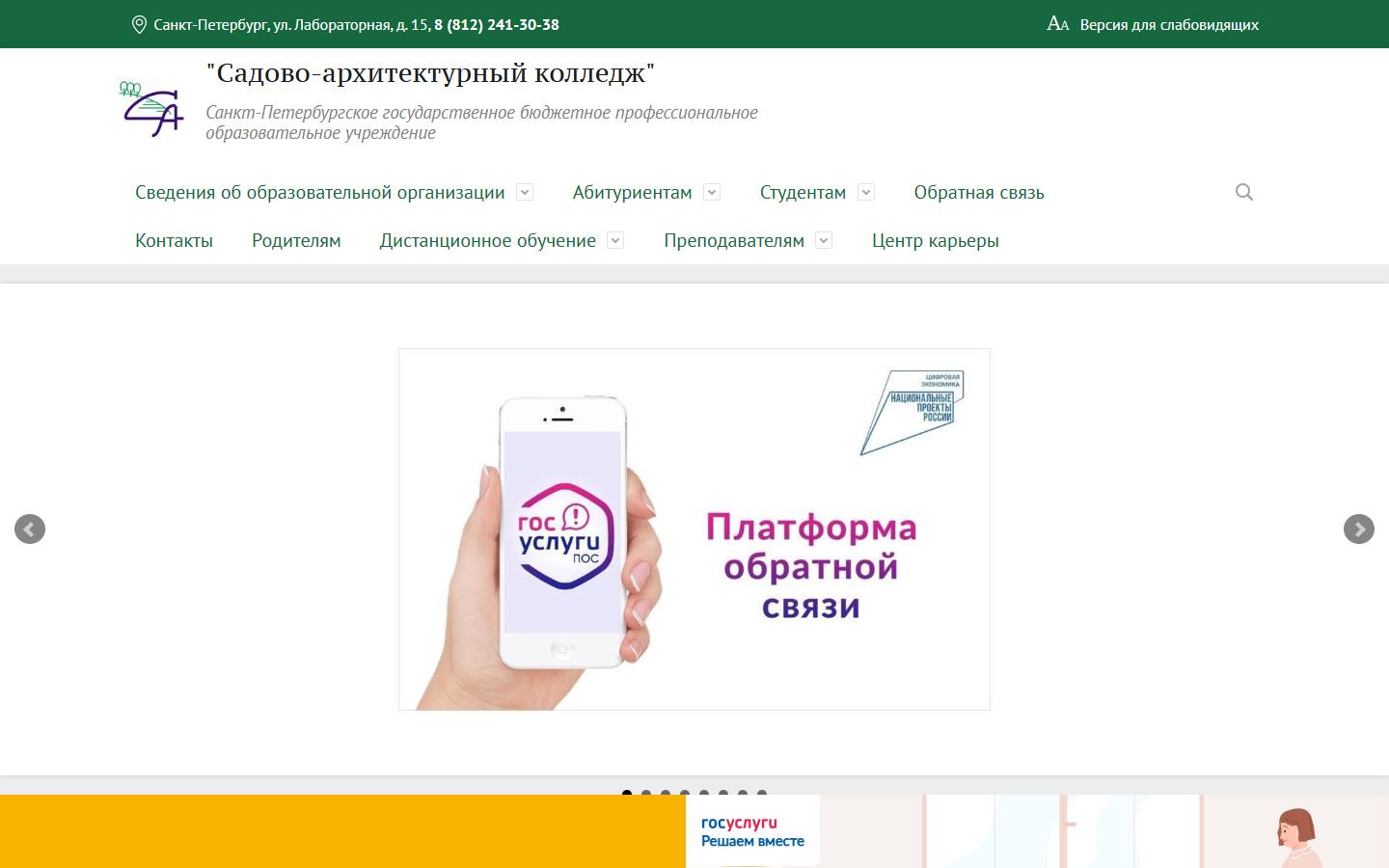
Task: Open Сведения об образовательной организации menu
Action: point(320,192)
